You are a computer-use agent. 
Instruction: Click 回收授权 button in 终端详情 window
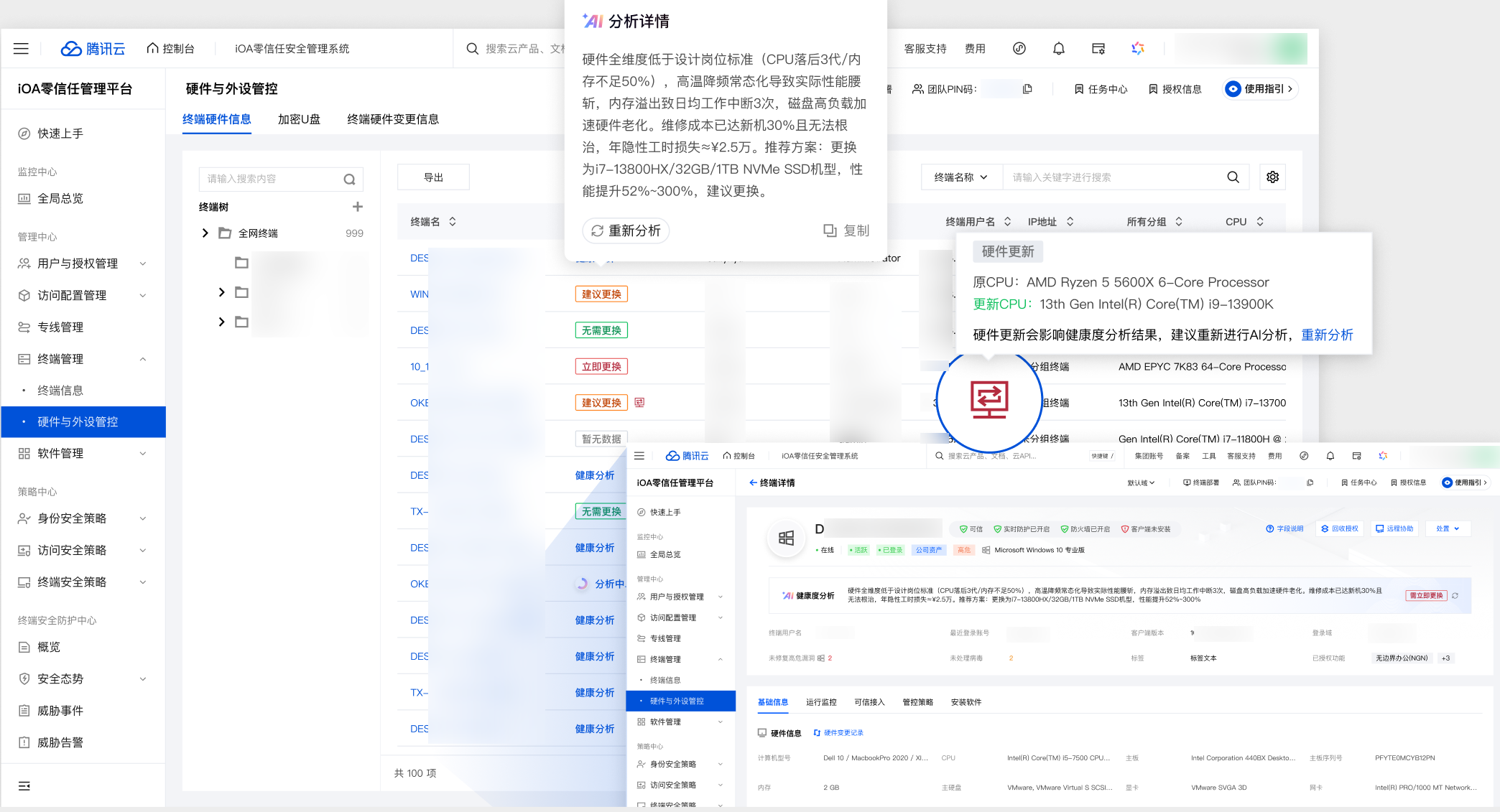click(1339, 528)
